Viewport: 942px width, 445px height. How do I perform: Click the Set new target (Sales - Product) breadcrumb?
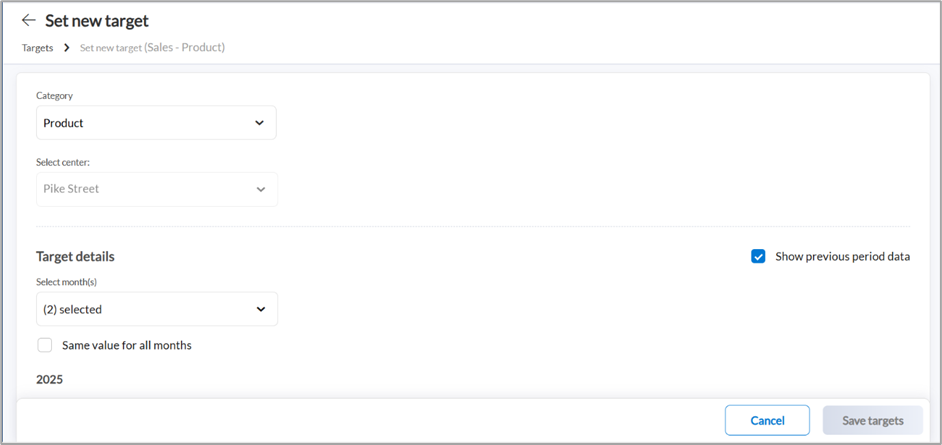152,47
